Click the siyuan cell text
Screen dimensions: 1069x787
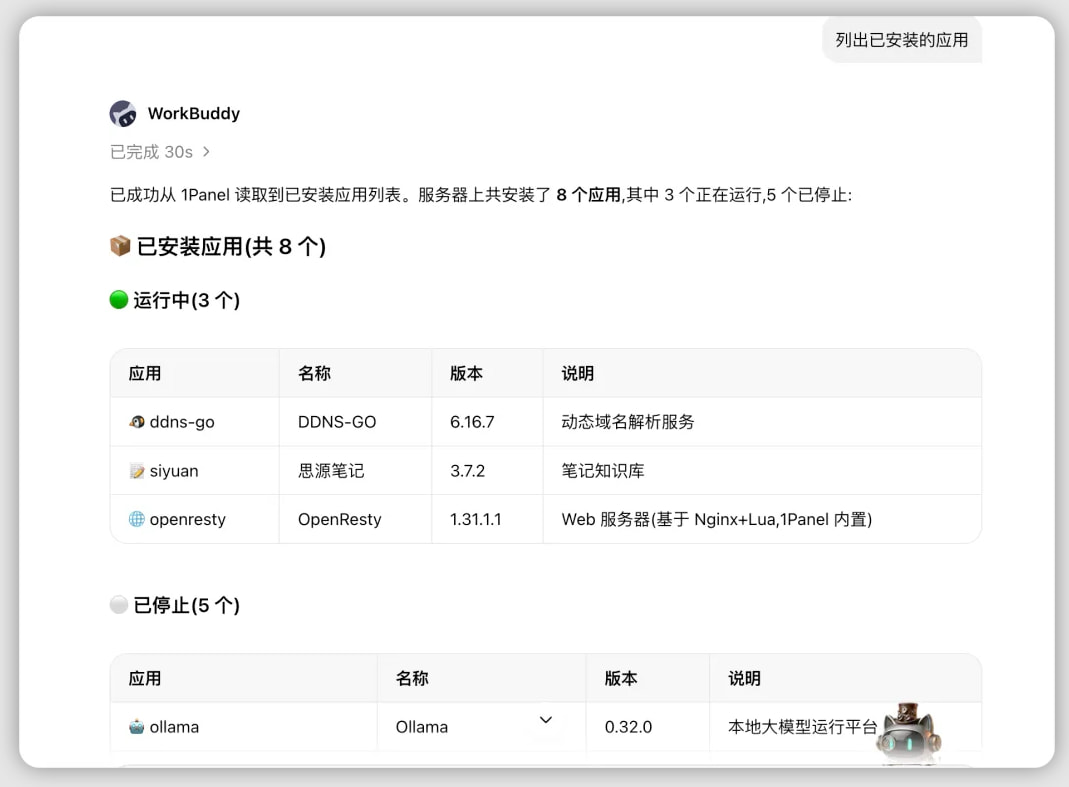(x=174, y=471)
